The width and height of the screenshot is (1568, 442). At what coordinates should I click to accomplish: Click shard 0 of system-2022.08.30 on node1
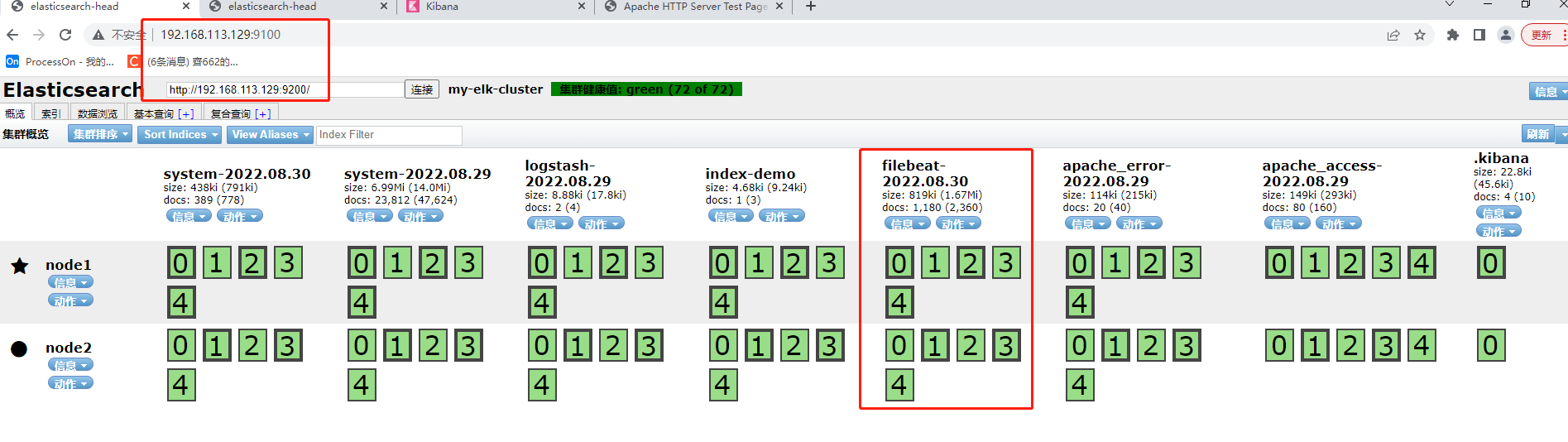tap(181, 263)
